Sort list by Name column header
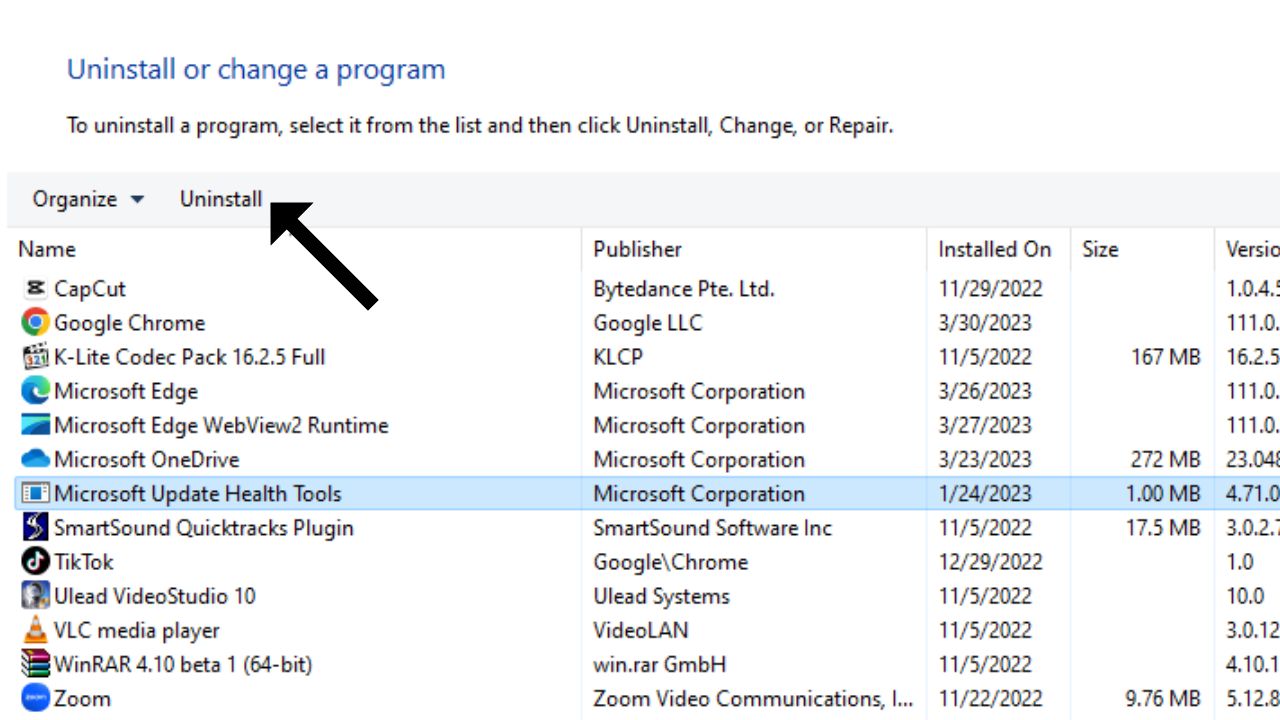This screenshot has width=1280, height=720. 47,249
